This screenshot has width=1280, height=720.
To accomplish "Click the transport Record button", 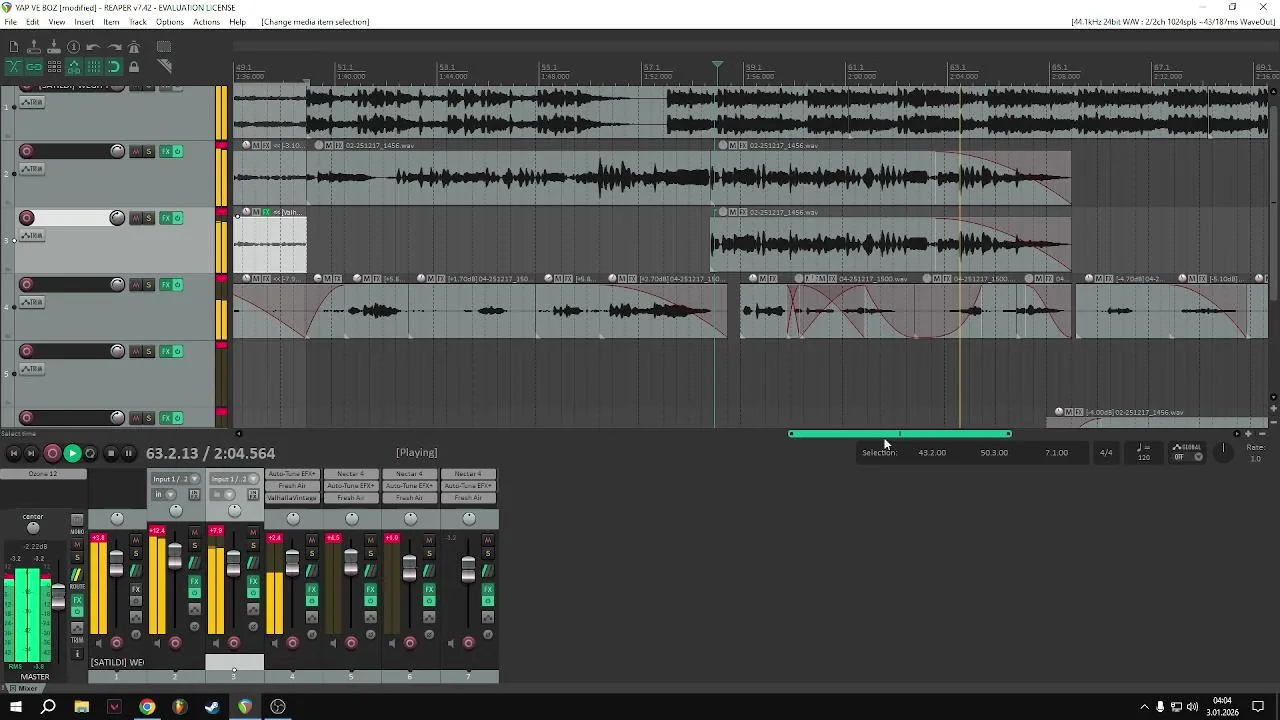I will 52,453.
